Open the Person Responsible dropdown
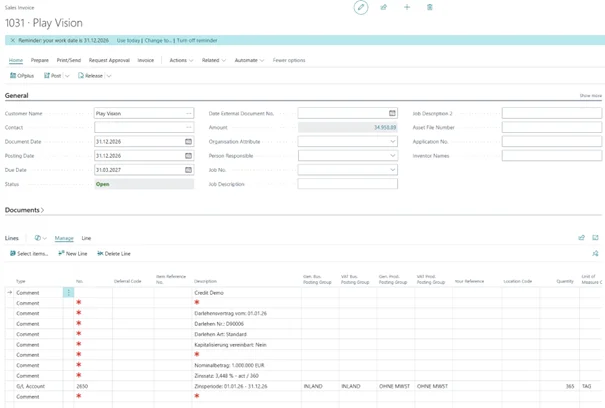The width and height of the screenshot is (605, 408). [x=392, y=156]
